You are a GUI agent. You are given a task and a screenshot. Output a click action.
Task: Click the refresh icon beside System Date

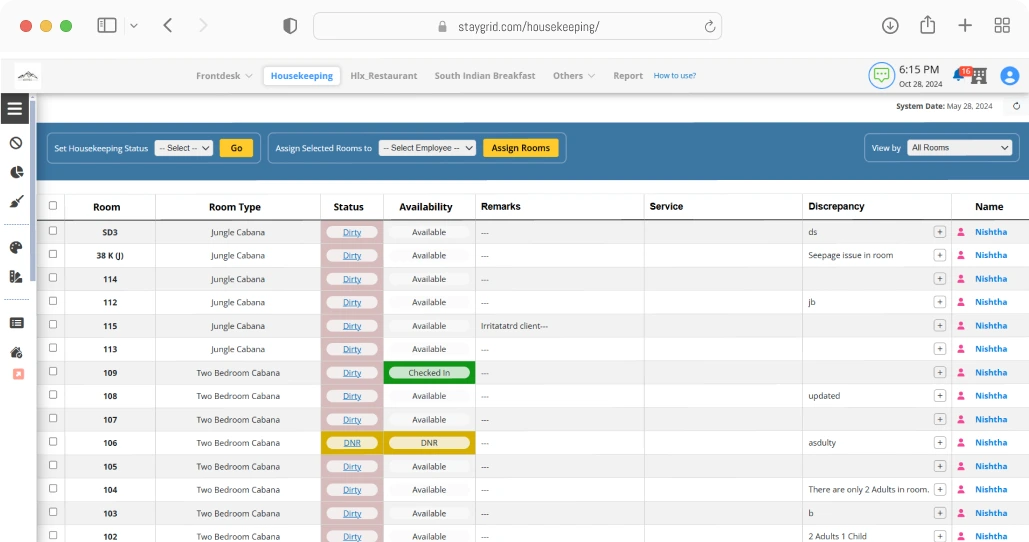click(x=1016, y=106)
